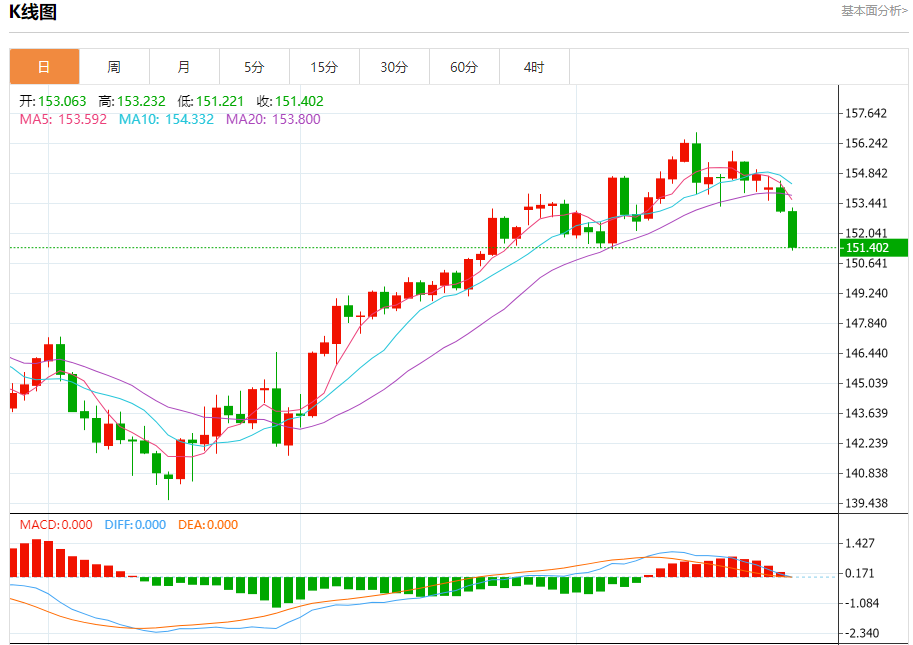Open the 15分 timeframe tab
The height and width of the screenshot is (645, 913).
click(324, 67)
